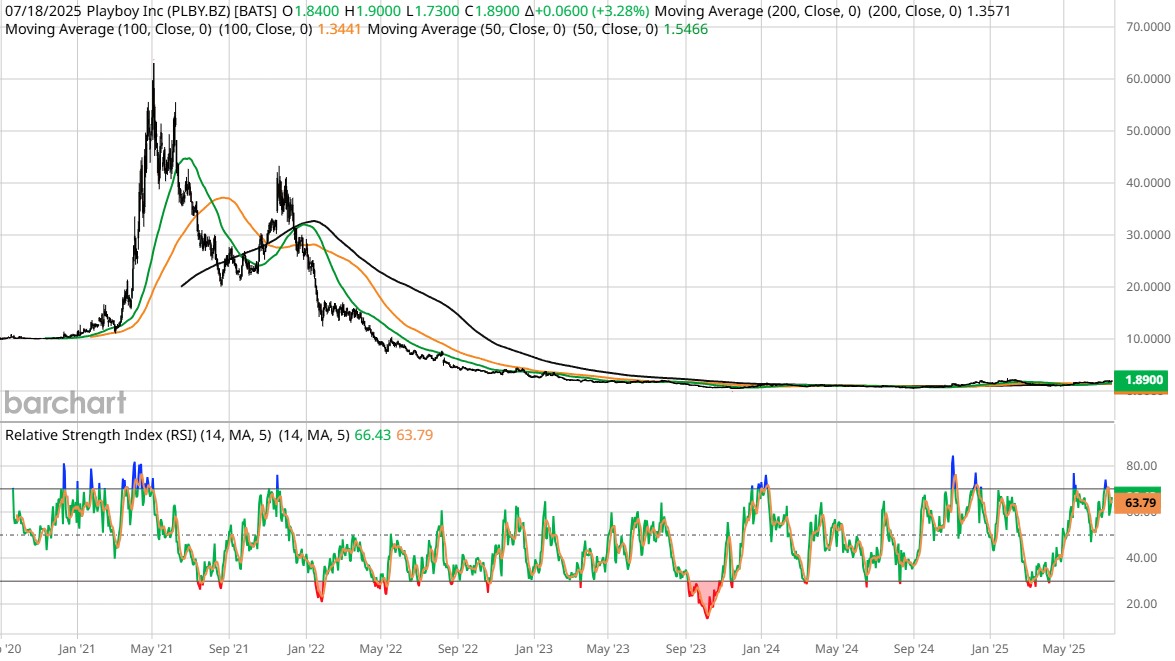1175x661 pixels.
Task: Click the high price H1.9000
Action: [372, 11]
